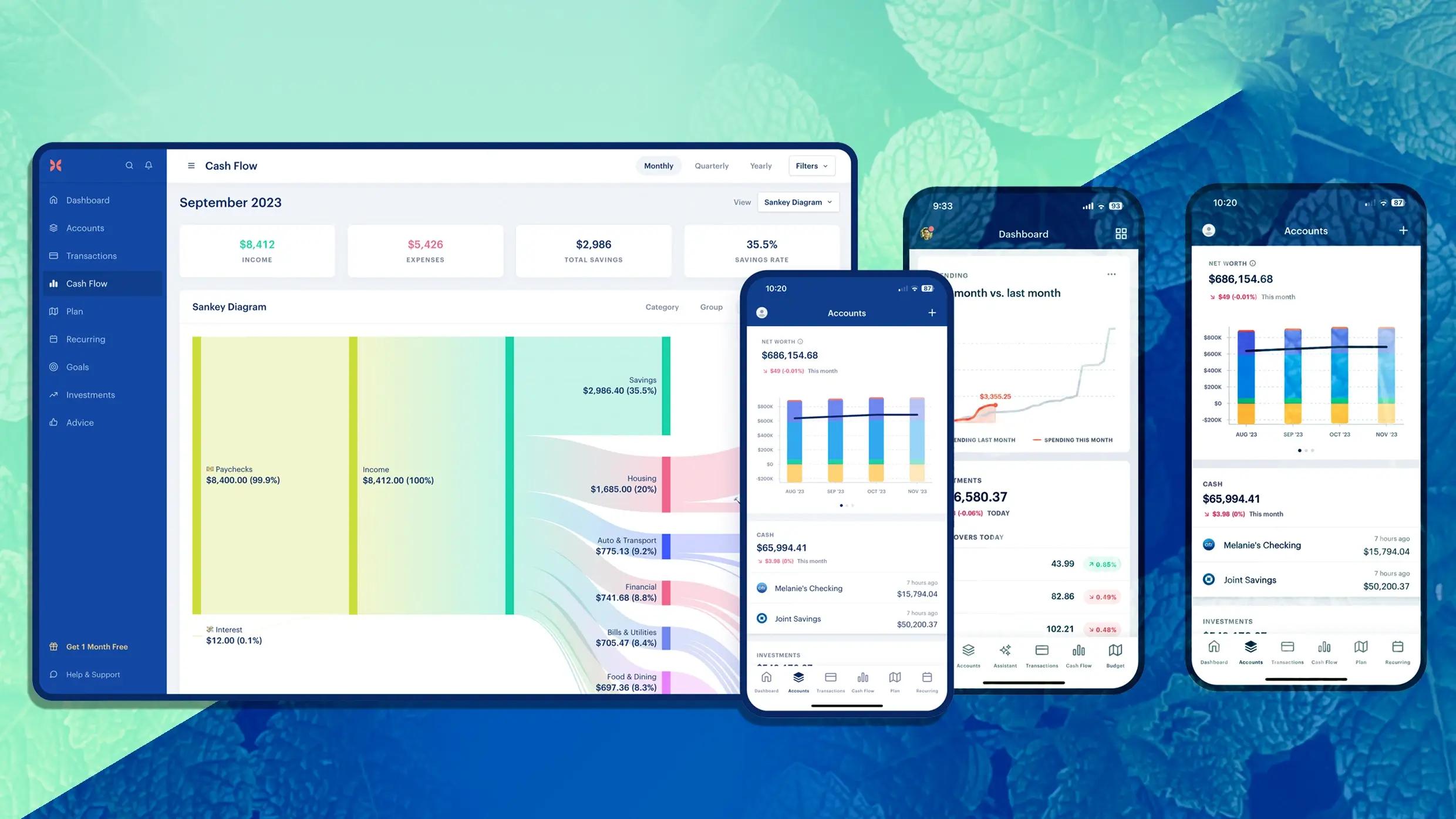Click the Cash Flow icon in sidebar
Screen dimensions: 1456x819
54,283
